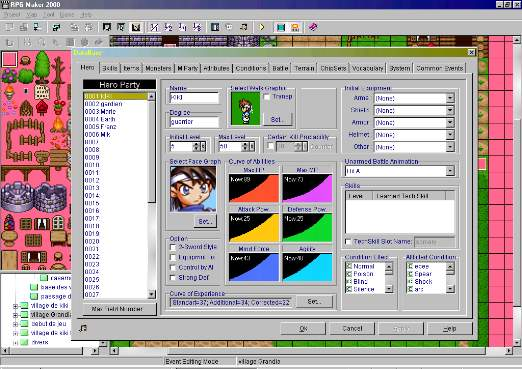Select hero 0003 Marie in the list
This screenshot has height=369, width=522.
point(115,111)
